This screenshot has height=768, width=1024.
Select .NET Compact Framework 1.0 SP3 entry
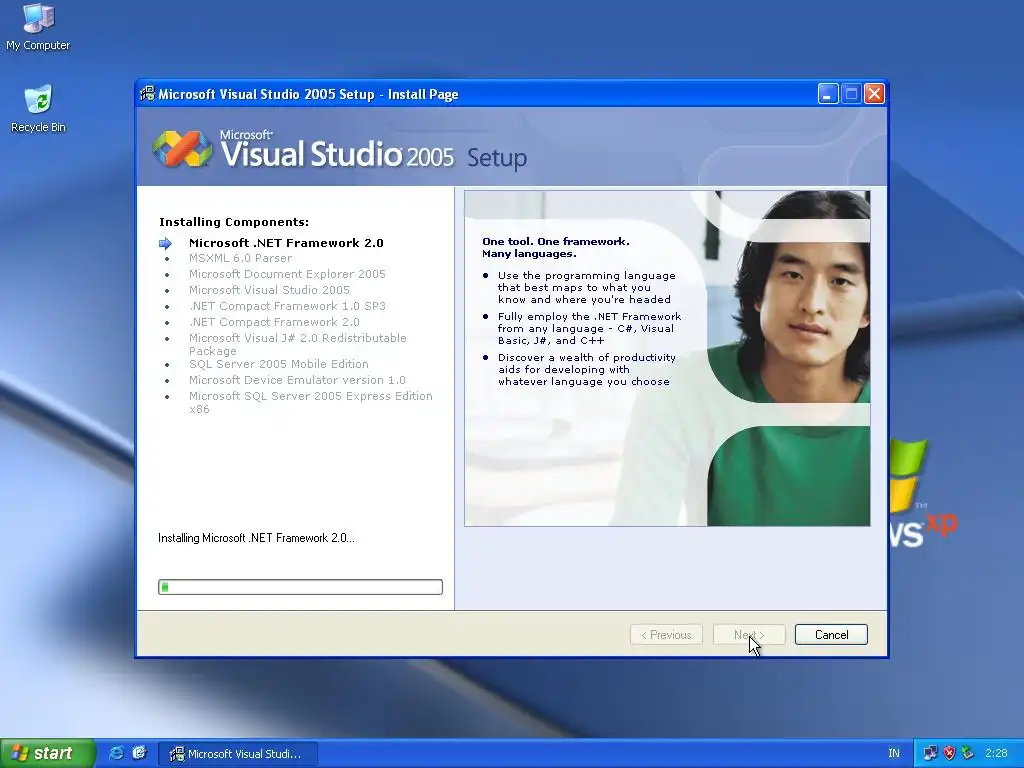coord(287,306)
